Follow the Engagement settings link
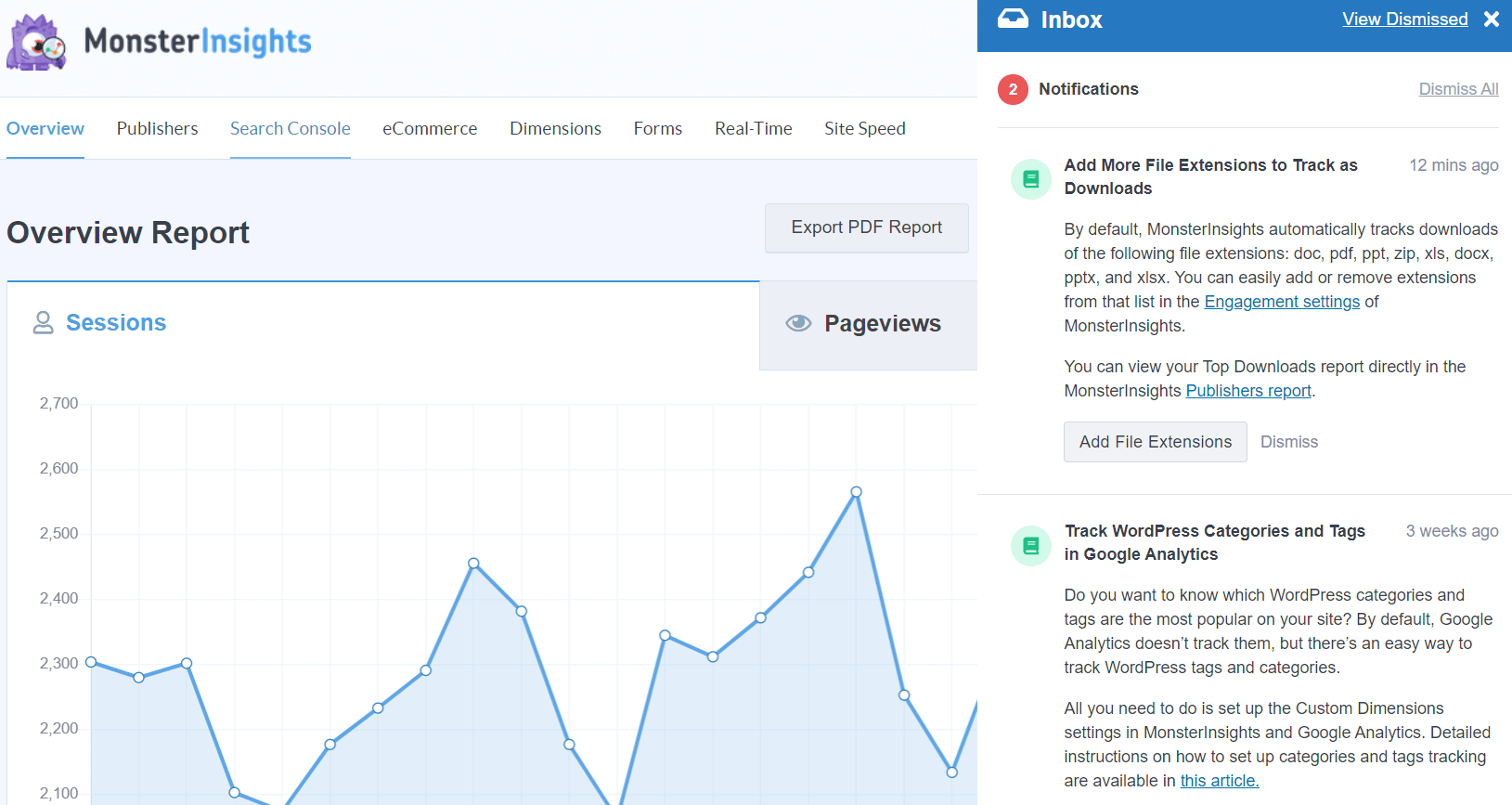Viewport: 1512px width, 805px height. 1282,302
